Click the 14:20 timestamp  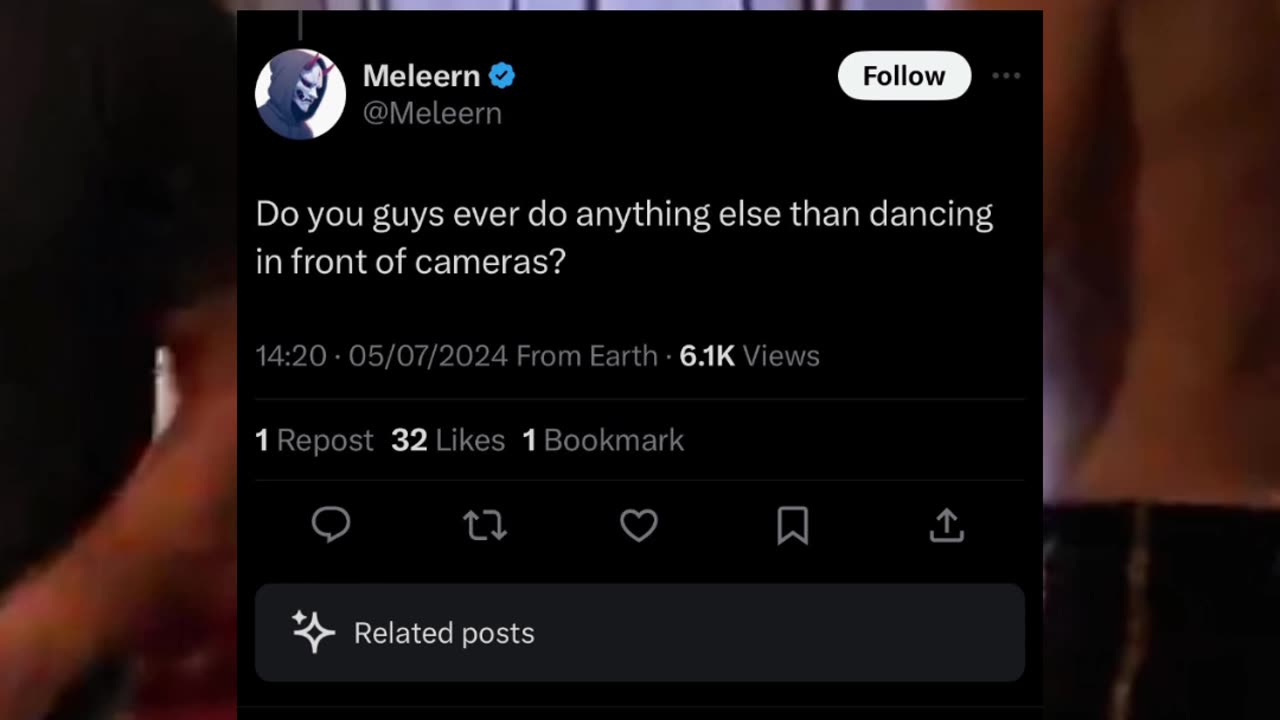[x=291, y=356]
